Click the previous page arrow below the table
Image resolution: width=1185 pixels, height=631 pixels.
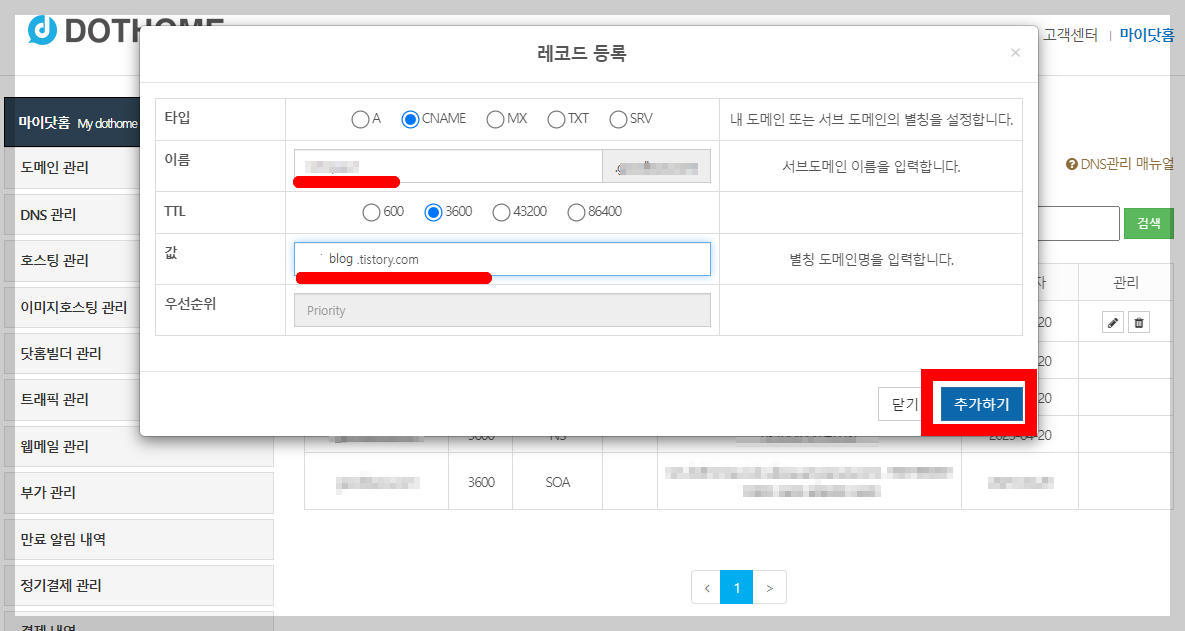[705, 587]
